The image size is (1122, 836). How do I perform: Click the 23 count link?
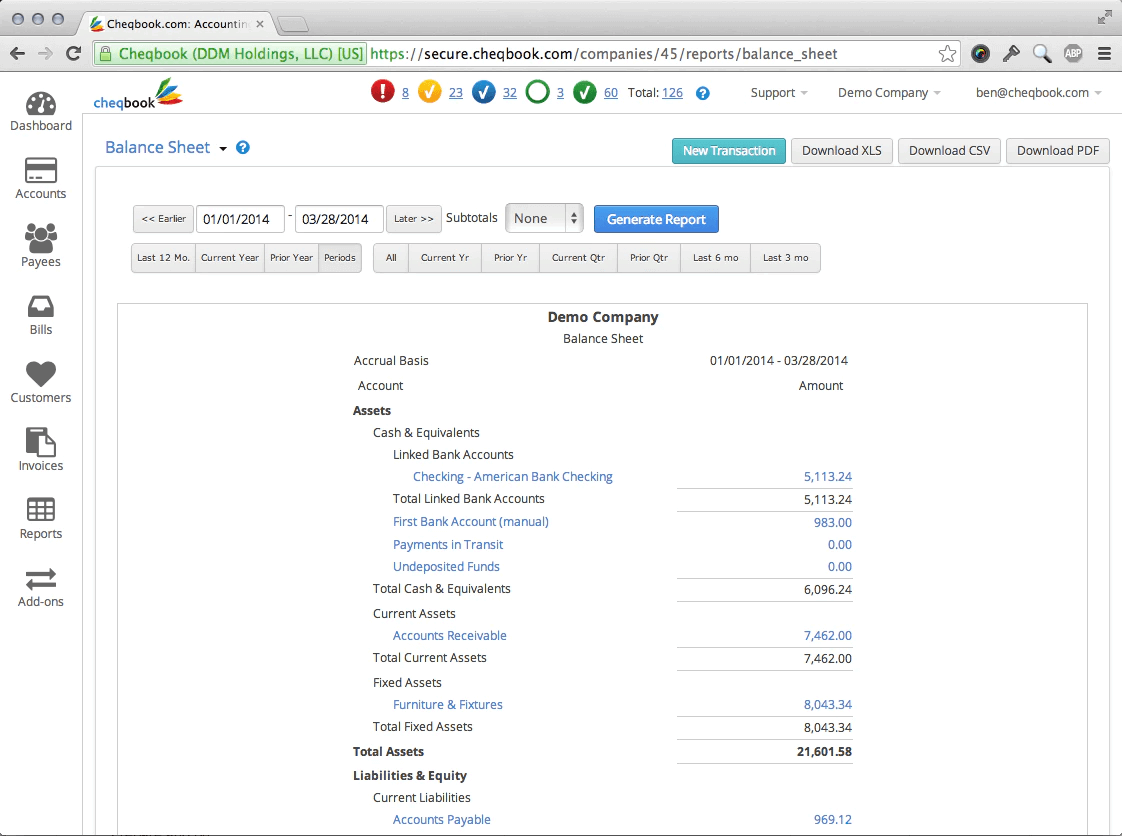456,93
